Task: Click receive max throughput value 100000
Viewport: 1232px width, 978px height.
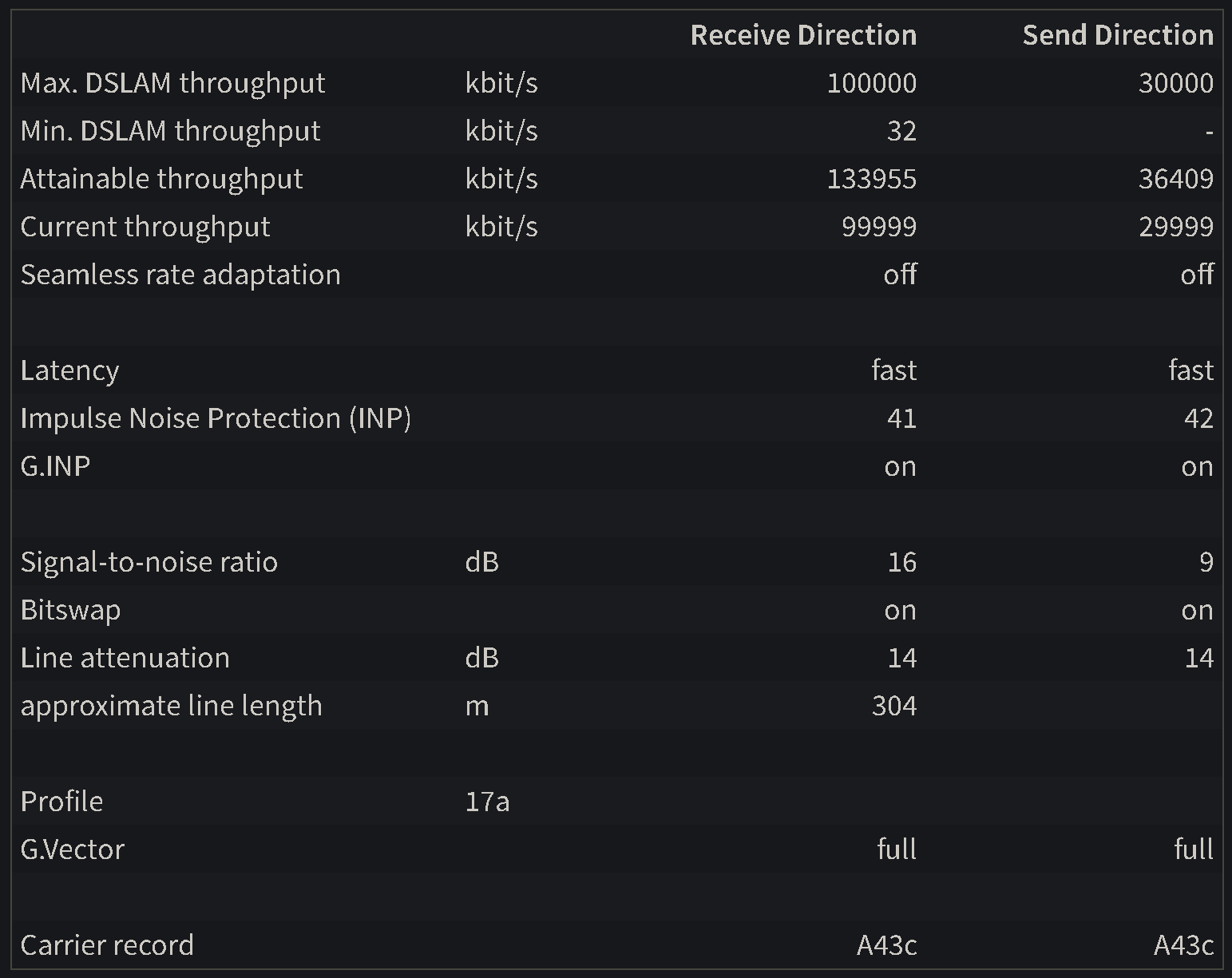Action: (x=871, y=83)
